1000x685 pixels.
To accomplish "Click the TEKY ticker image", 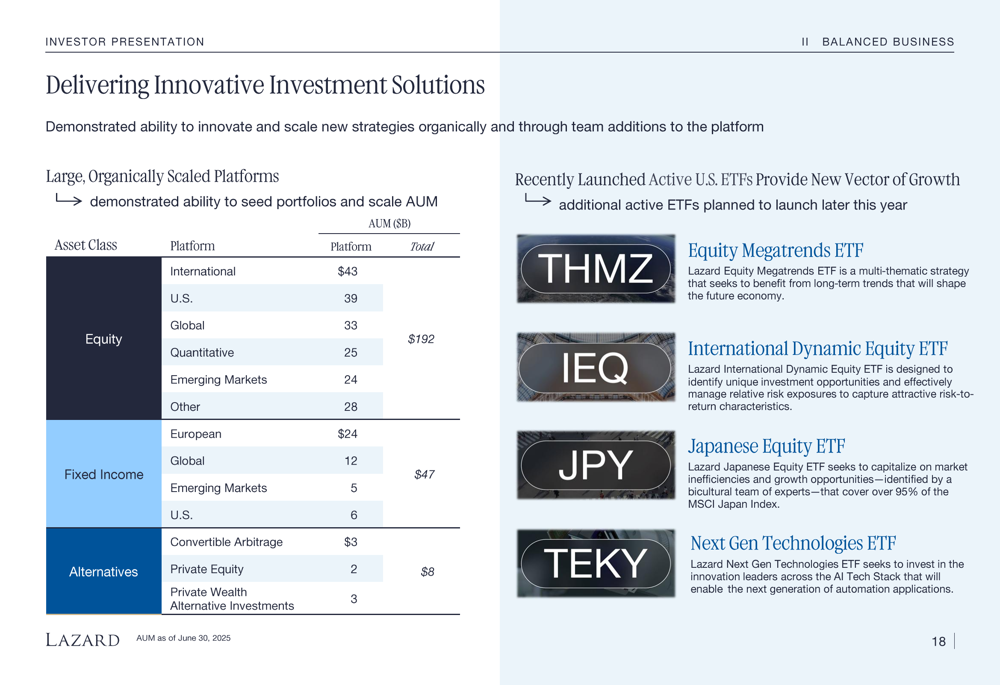I will pos(596,563).
